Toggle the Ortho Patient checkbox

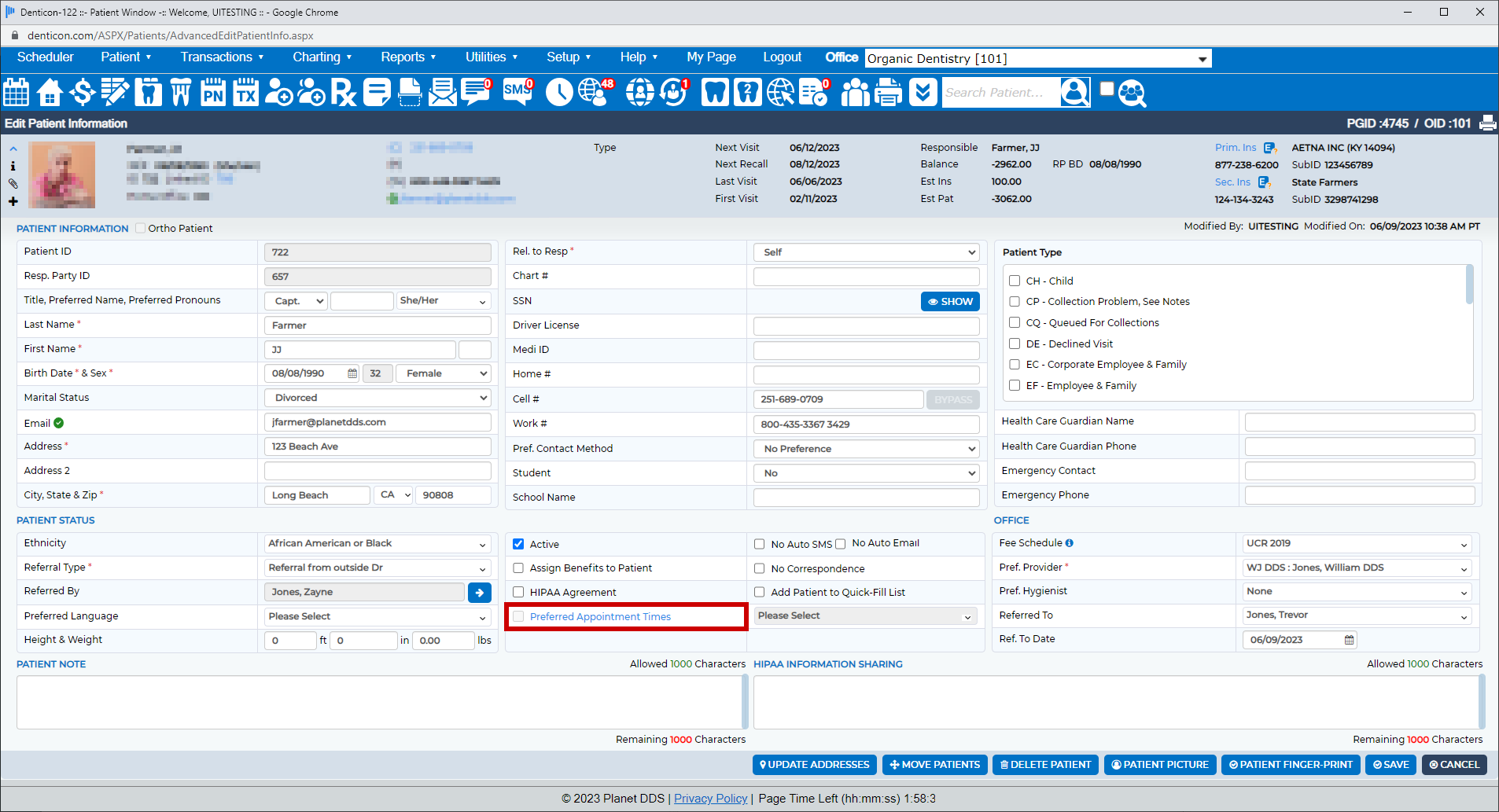(140, 228)
